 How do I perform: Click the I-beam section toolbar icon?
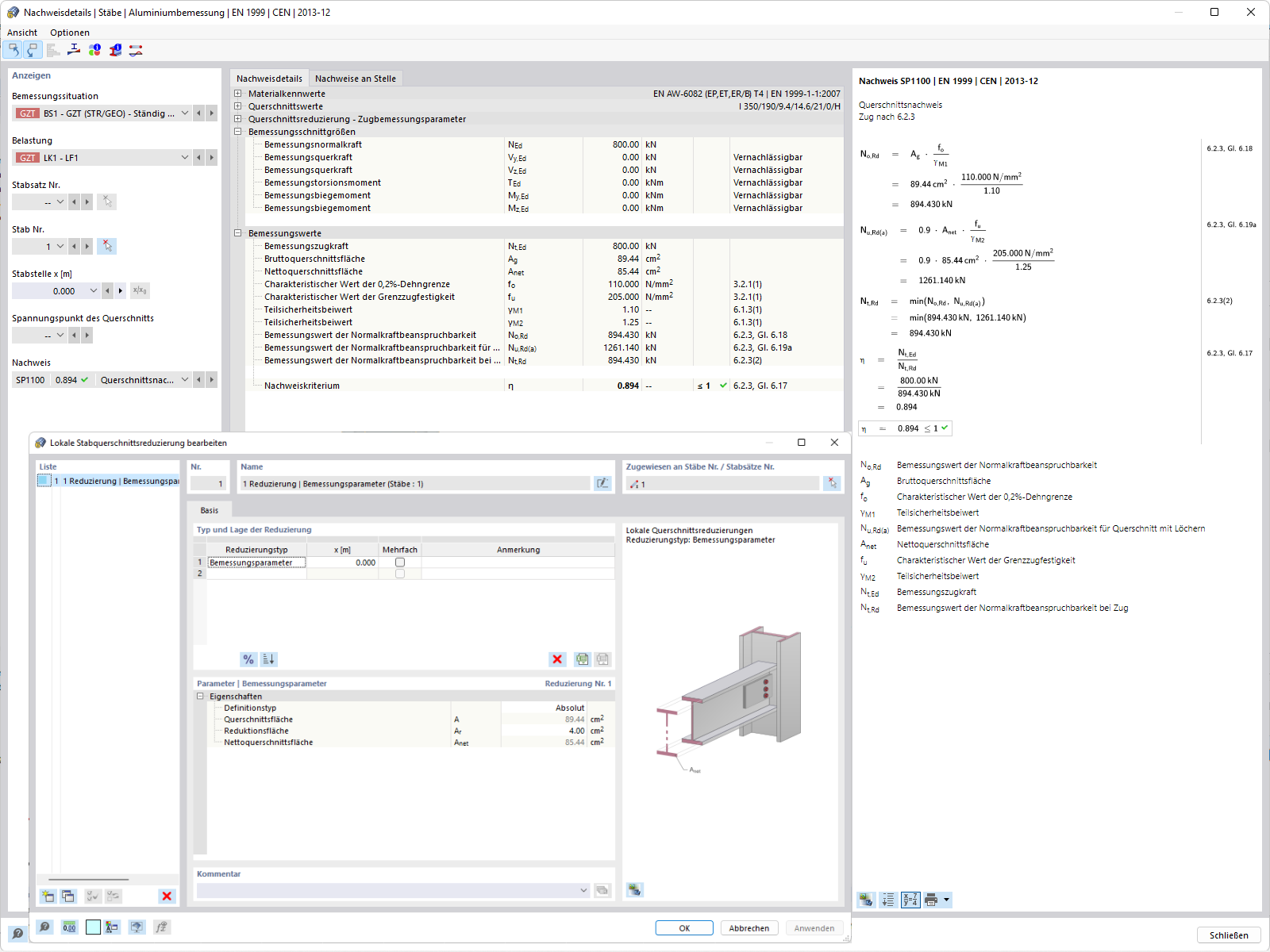coord(74,50)
